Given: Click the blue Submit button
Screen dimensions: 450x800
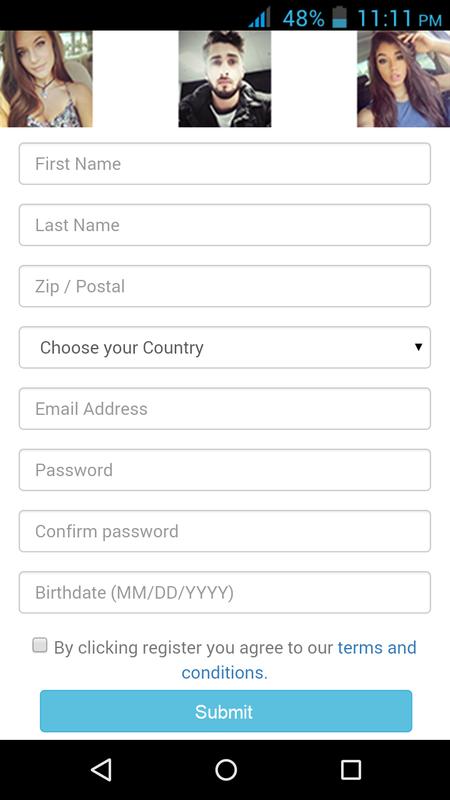Looking at the screenshot, I should pyautogui.click(x=226, y=711).
